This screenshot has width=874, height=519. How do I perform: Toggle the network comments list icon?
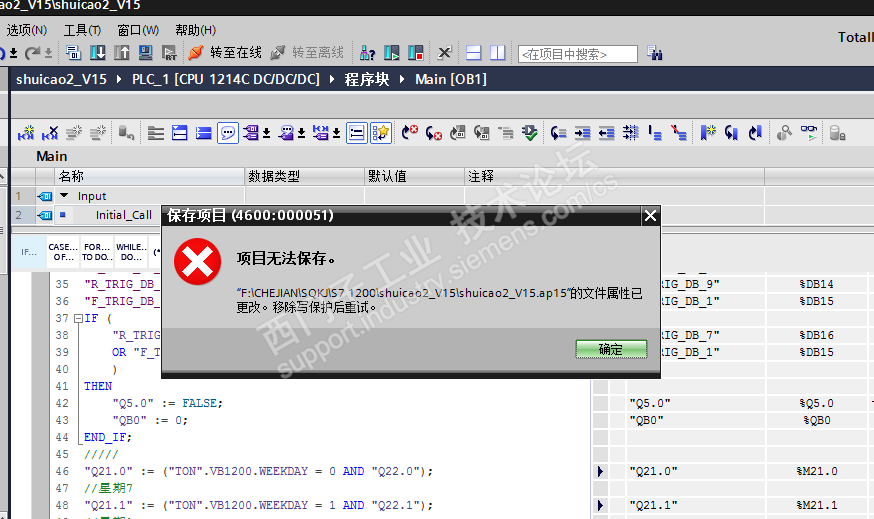coord(357,133)
